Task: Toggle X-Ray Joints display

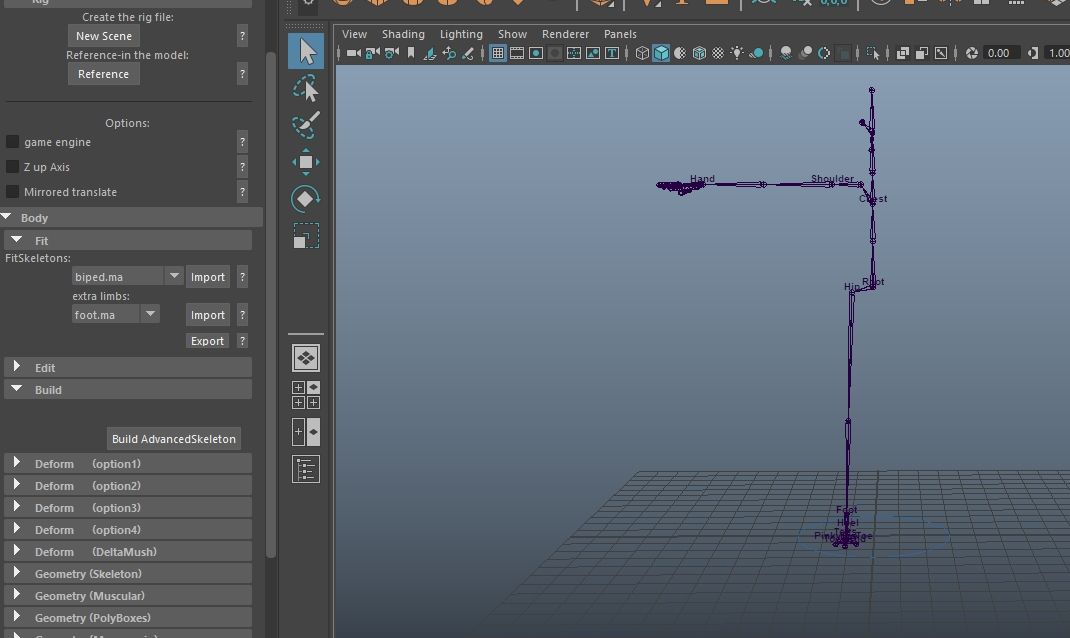Action: (941, 53)
